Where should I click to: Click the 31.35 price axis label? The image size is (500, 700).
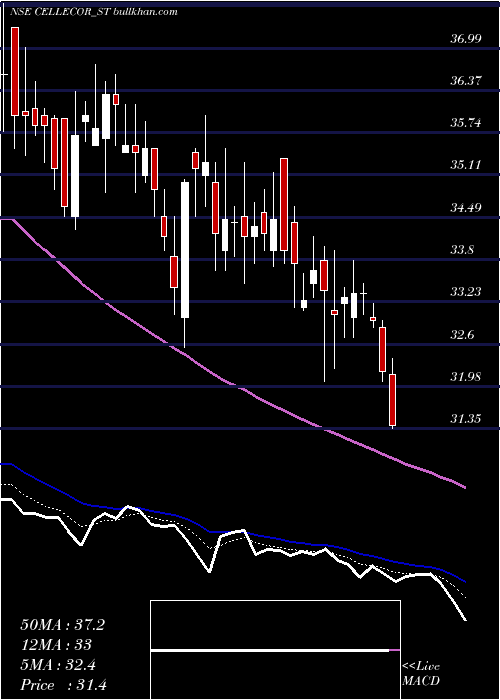466,419
